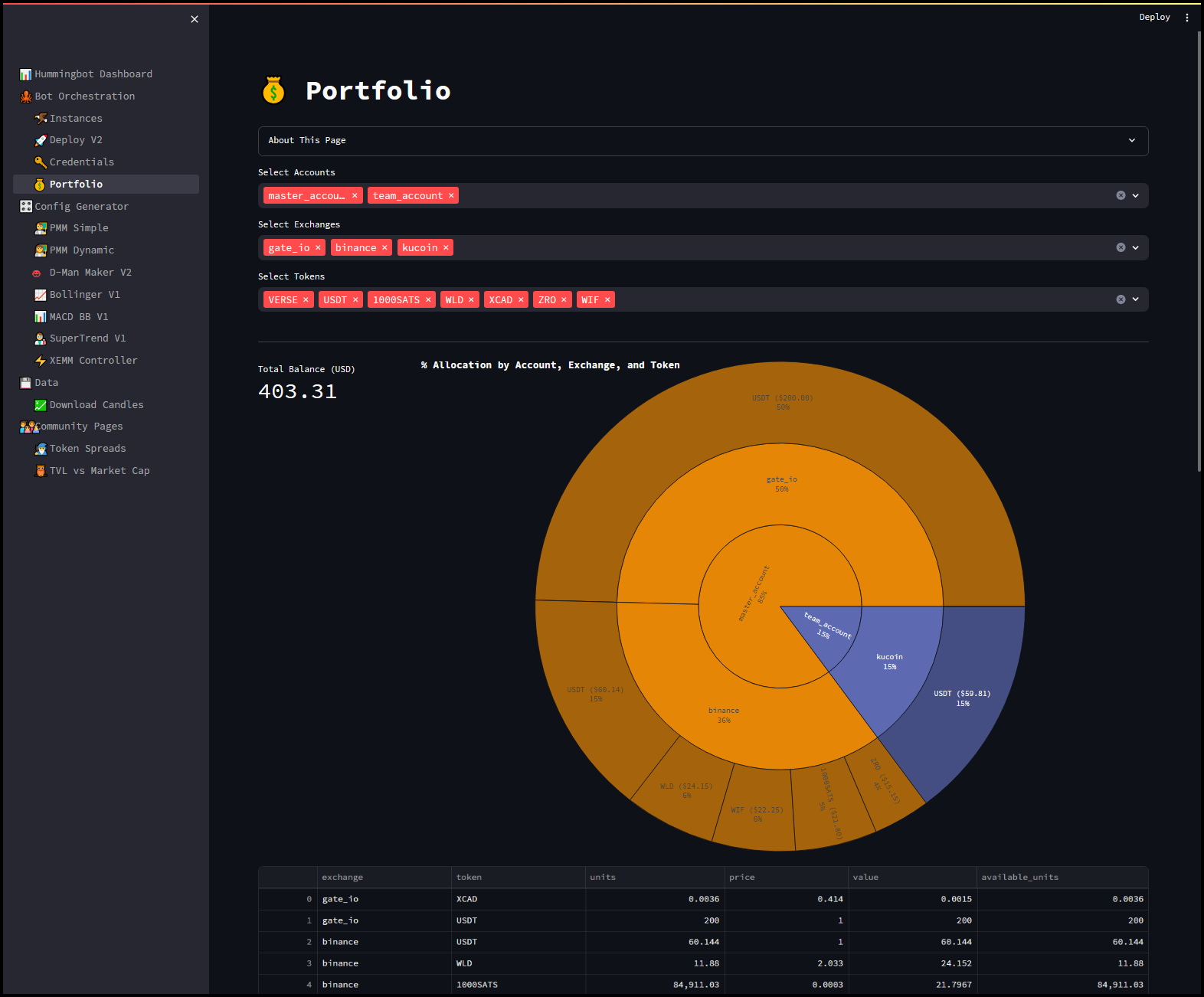Screen dimensions: 1204x997
Task: Remove the binance exchange tag
Action: point(384,248)
